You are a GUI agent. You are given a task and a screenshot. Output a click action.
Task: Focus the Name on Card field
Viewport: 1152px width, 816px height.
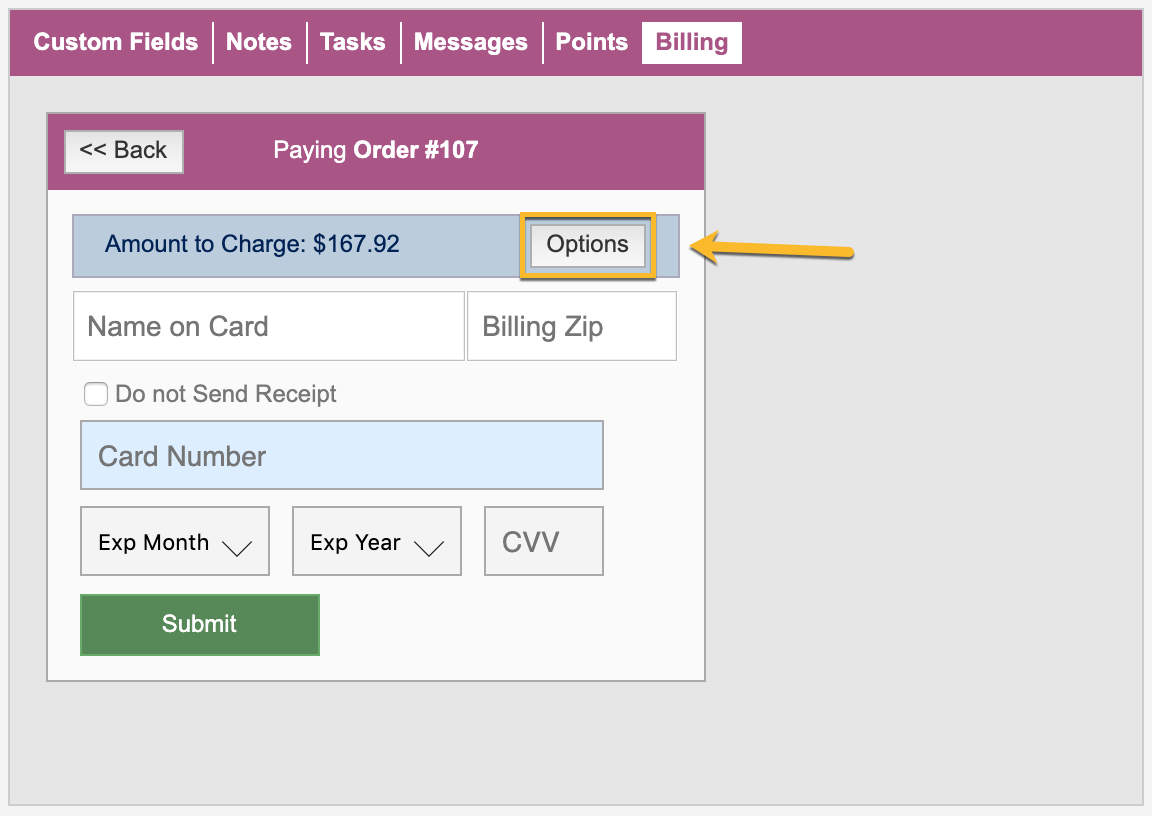269,326
